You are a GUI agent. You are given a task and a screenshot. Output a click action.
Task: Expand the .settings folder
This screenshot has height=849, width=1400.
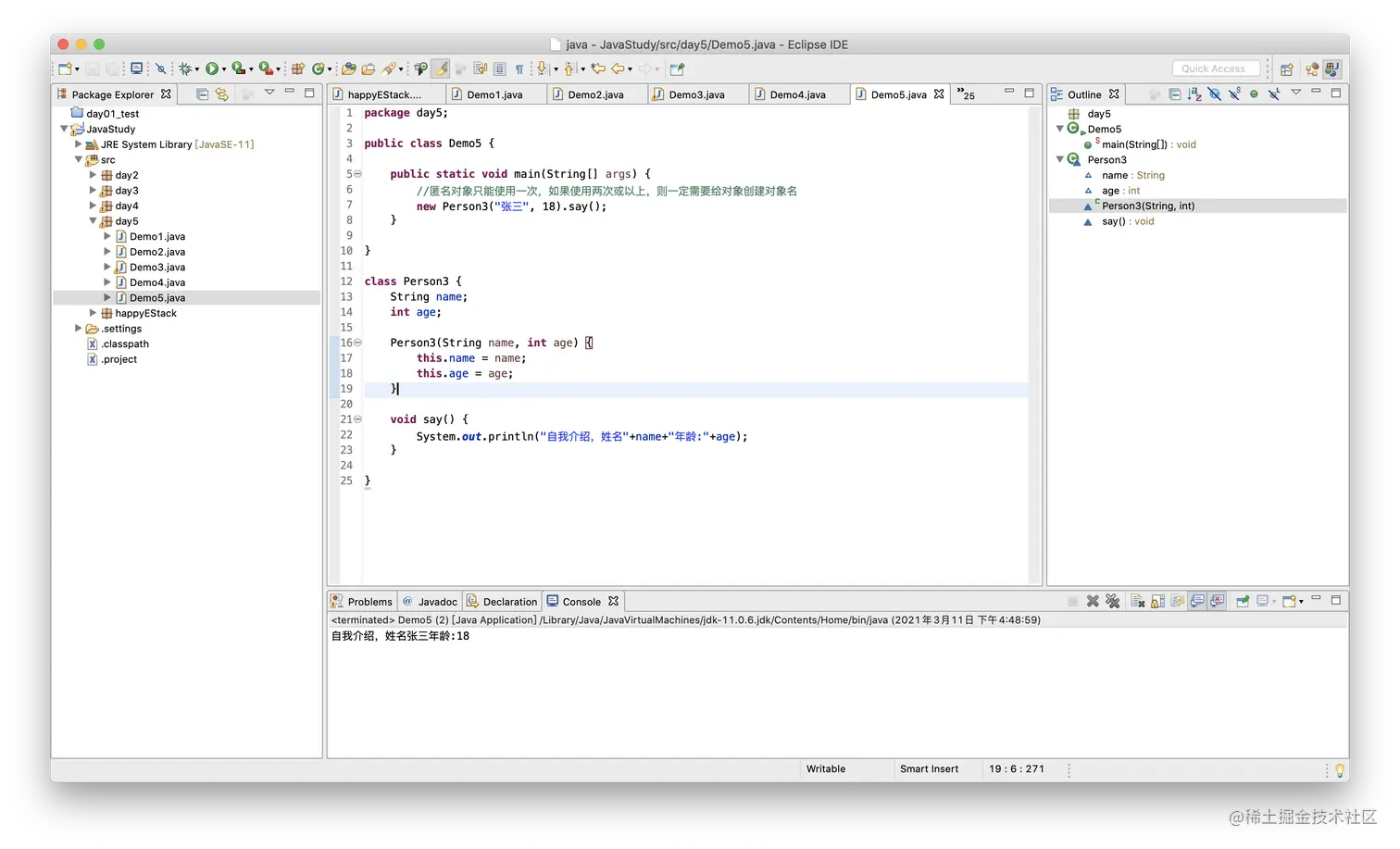[78, 329]
